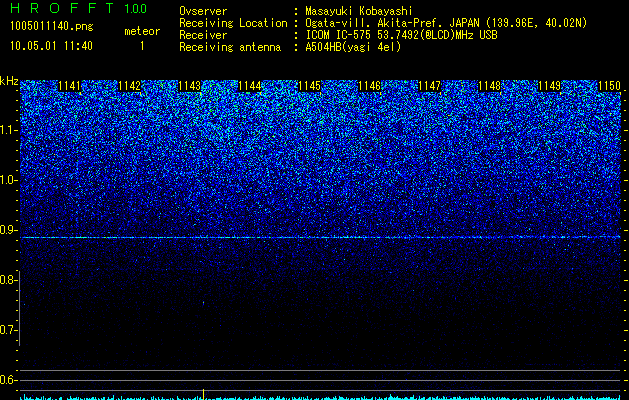Click the date stamp 10.05.01 11:40
Screen dimensions: 629x400
pyautogui.click(x=51, y=46)
